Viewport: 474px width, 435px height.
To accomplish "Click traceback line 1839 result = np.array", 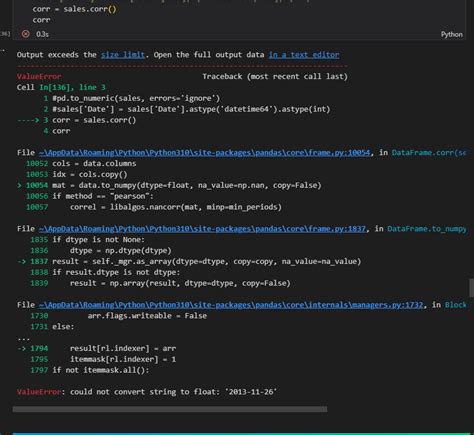I will coord(160,283).
